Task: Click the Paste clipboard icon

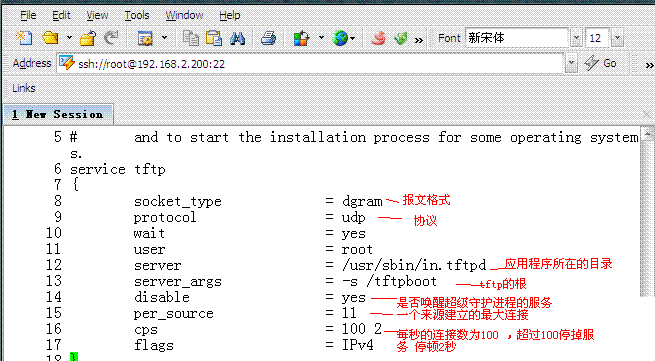Action: (x=214, y=38)
